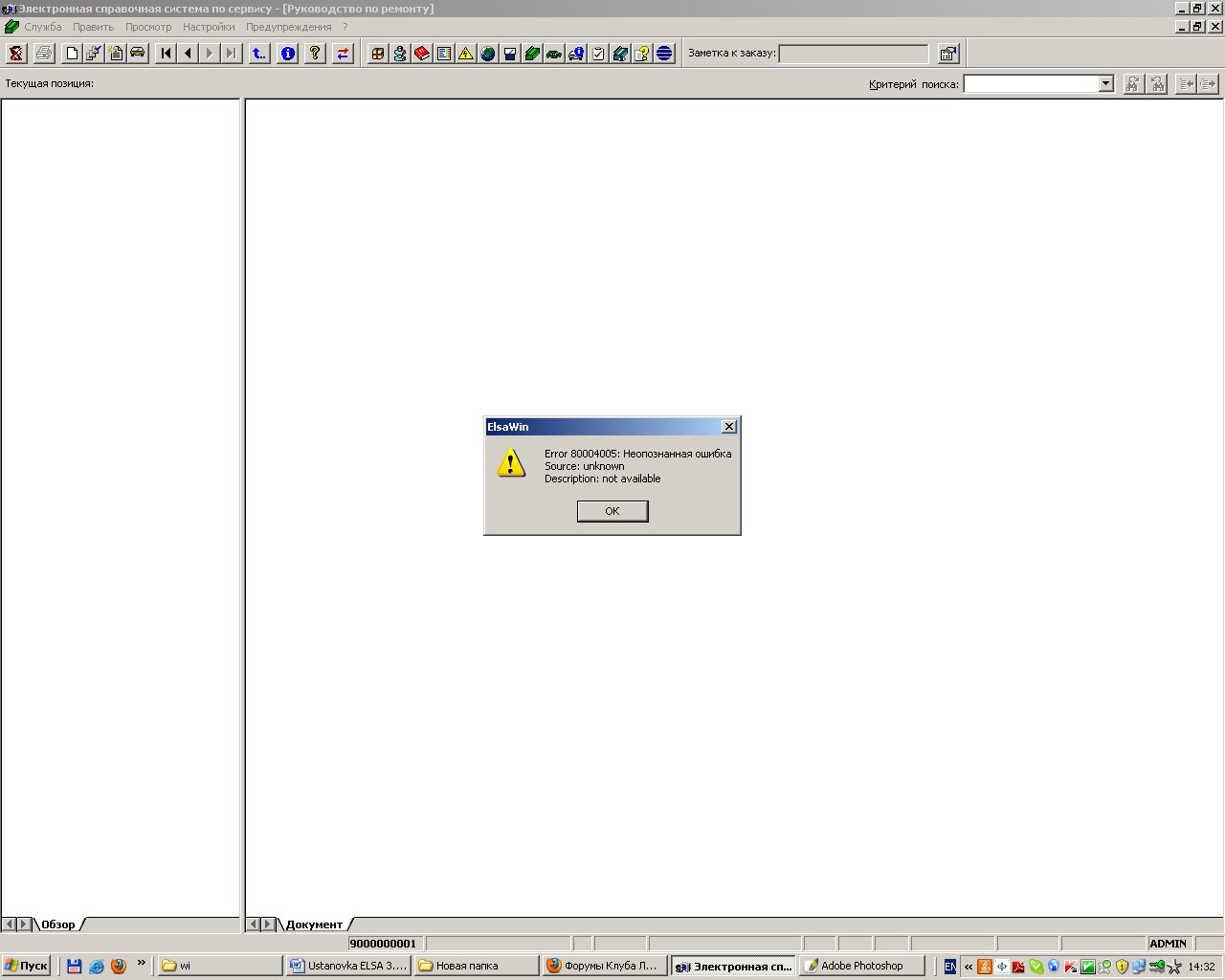Go to last page navigation icon
The image size is (1225, 980).
click(x=232, y=54)
